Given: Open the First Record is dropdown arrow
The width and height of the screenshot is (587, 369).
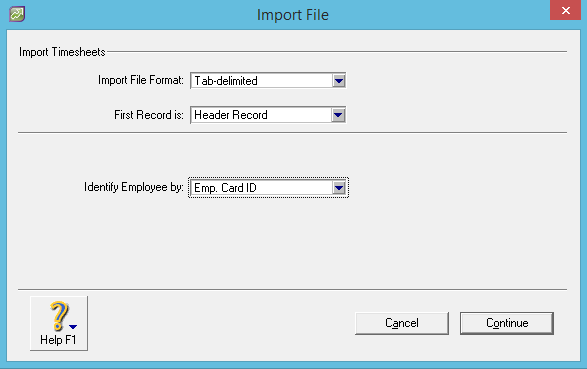Looking at the screenshot, I should point(338,115).
